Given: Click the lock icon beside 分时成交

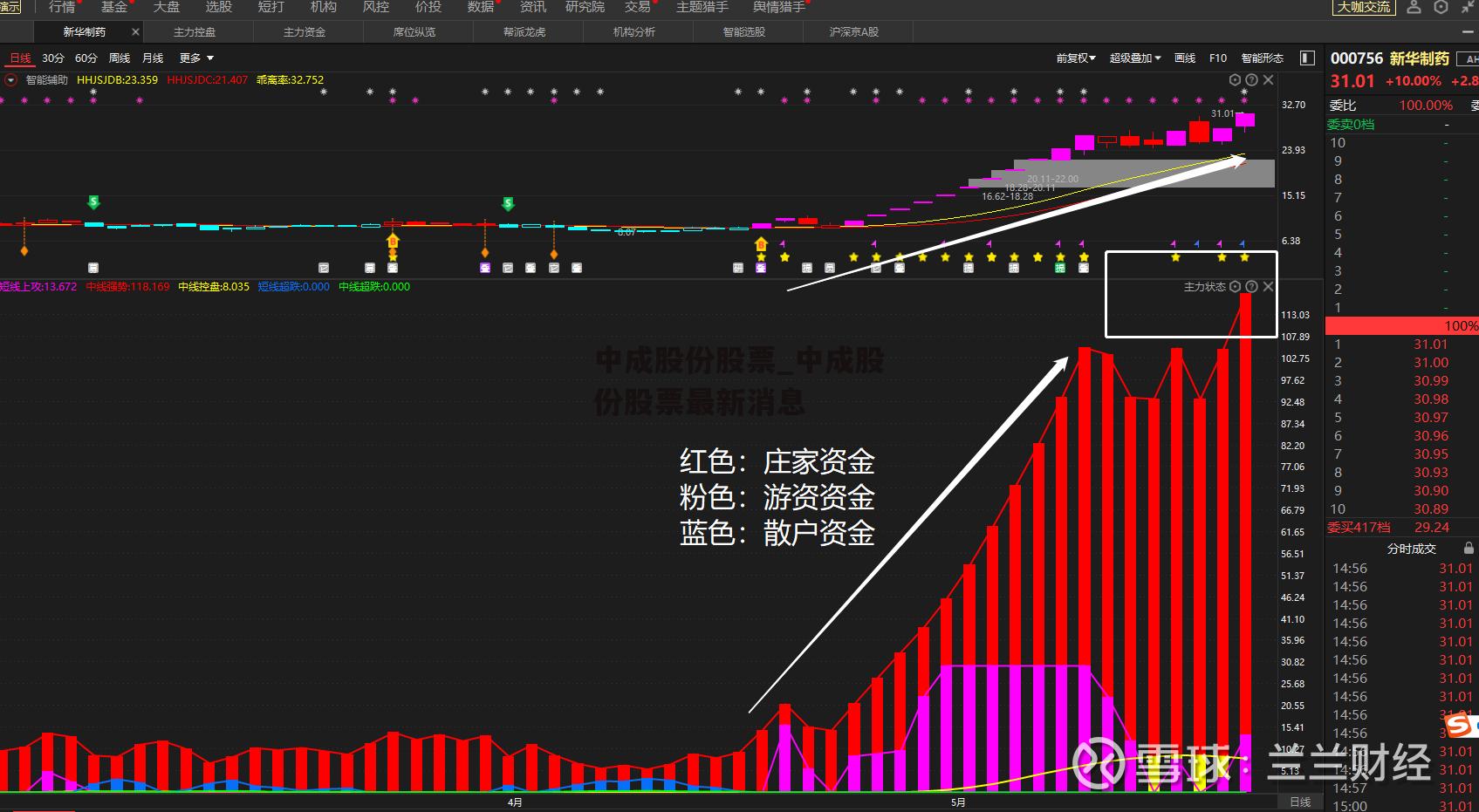Looking at the screenshot, I should tap(1469, 549).
